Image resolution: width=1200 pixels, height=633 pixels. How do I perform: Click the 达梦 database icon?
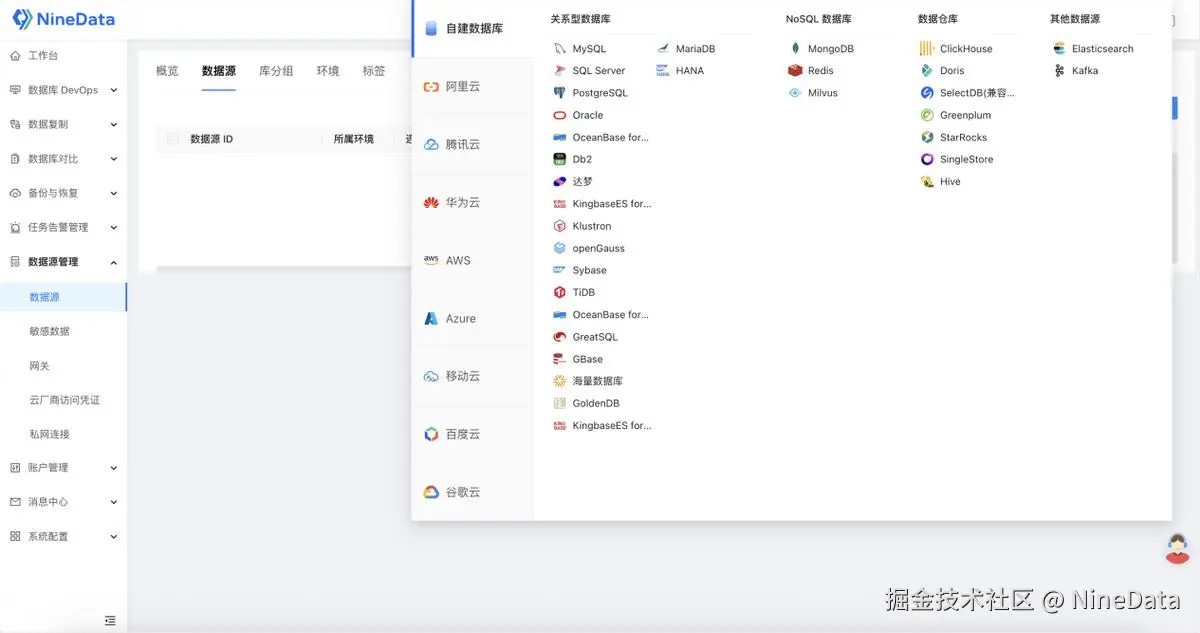[x=560, y=182]
